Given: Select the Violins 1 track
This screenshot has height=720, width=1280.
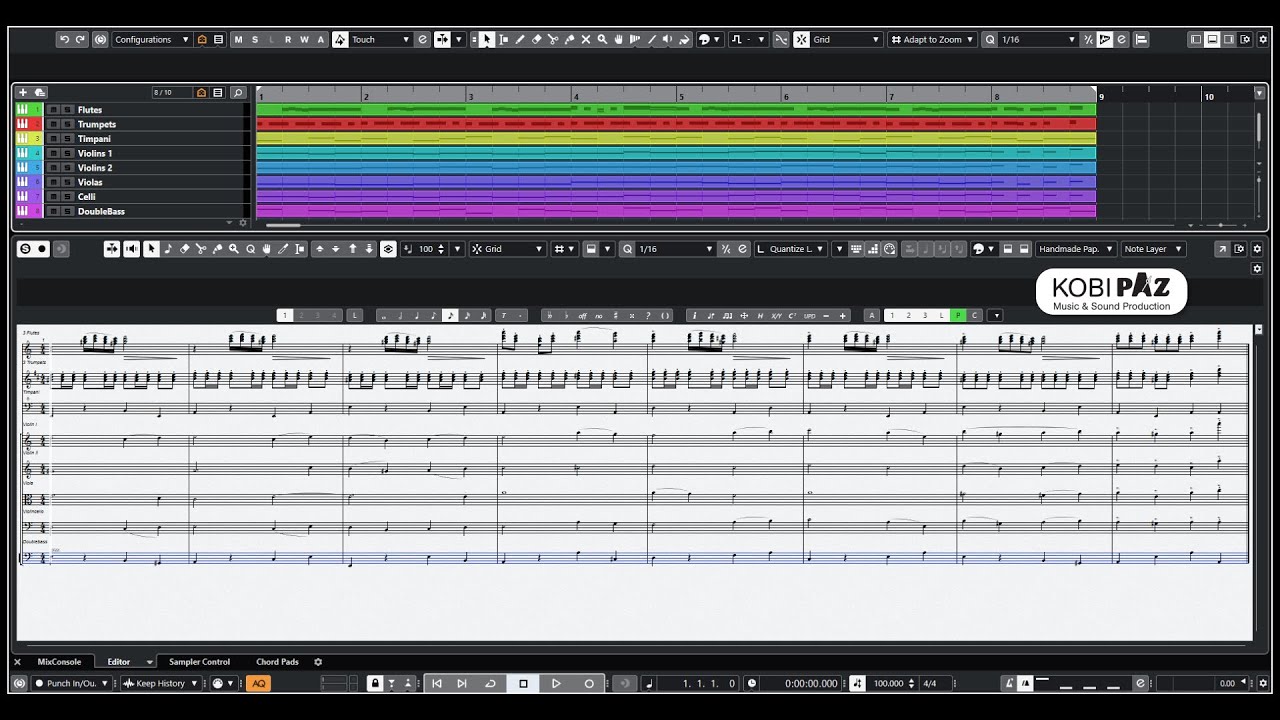Looking at the screenshot, I should 95,154.
